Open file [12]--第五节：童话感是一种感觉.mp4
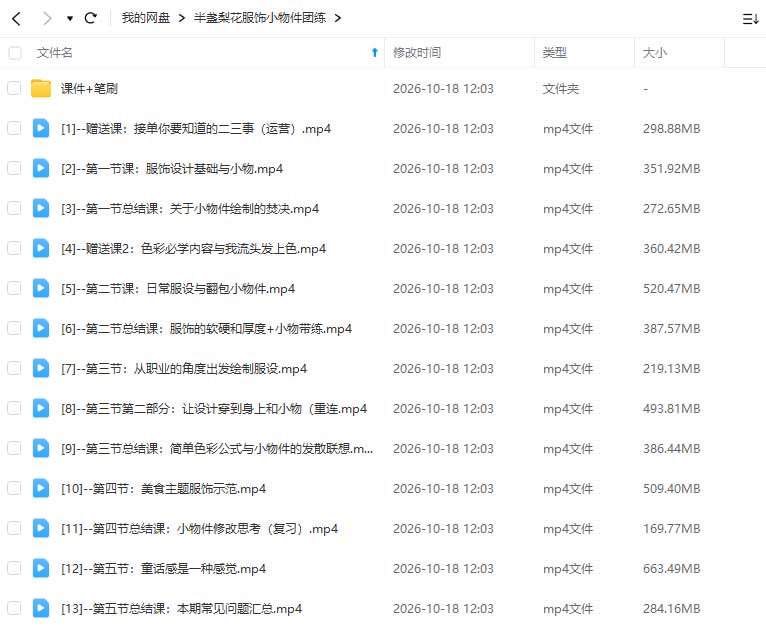Screen dimensions: 766x628 coord(163,569)
